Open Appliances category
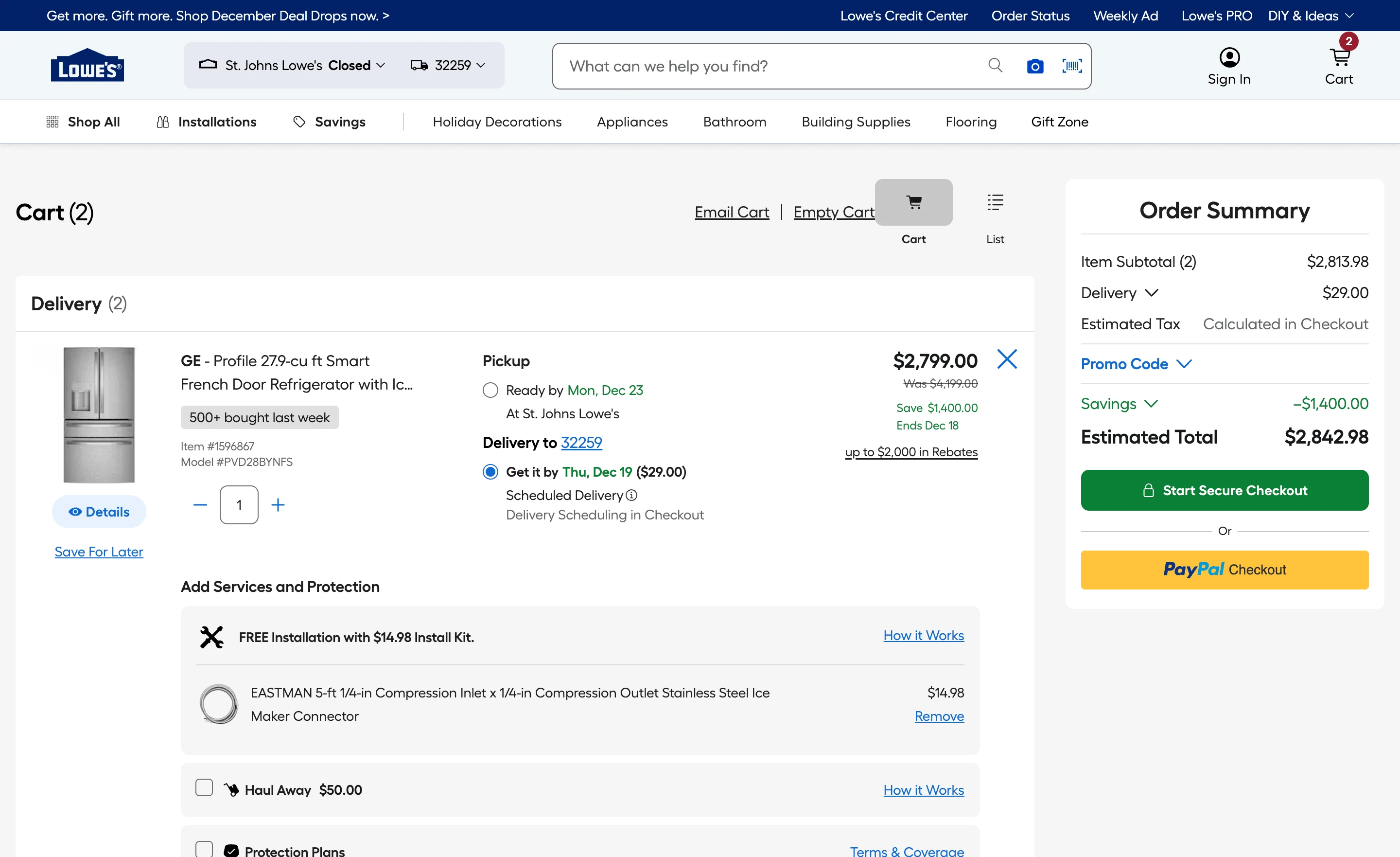This screenshot has height=857, width=1400. [632, 122]
